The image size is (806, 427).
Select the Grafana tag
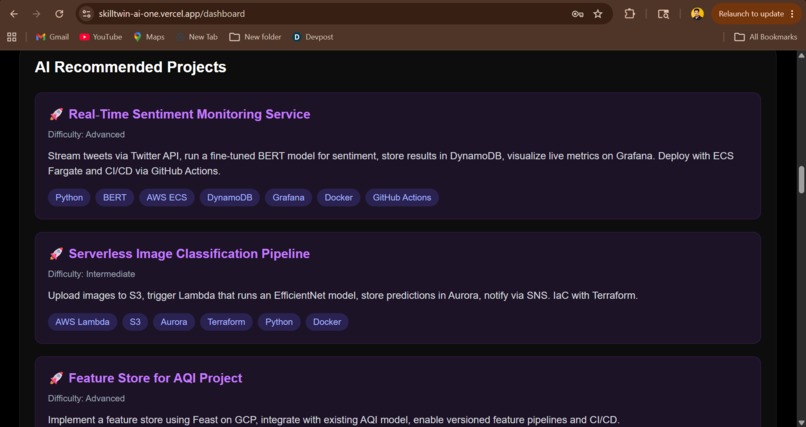click(x=288, y=198)
